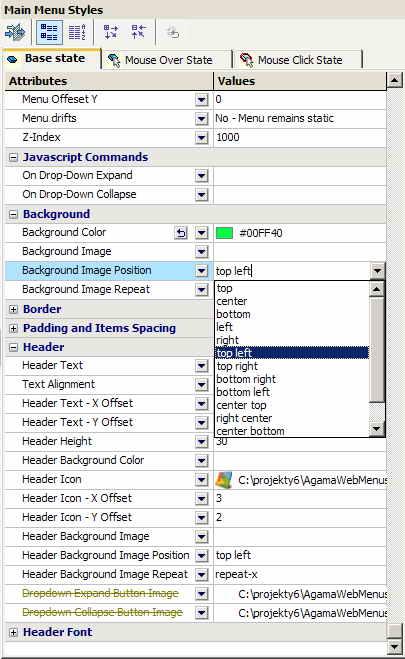Image resolution: width=405 pixels, height=659 pixels.
Task: Expand the Header Font section
Action: point(13,633)
